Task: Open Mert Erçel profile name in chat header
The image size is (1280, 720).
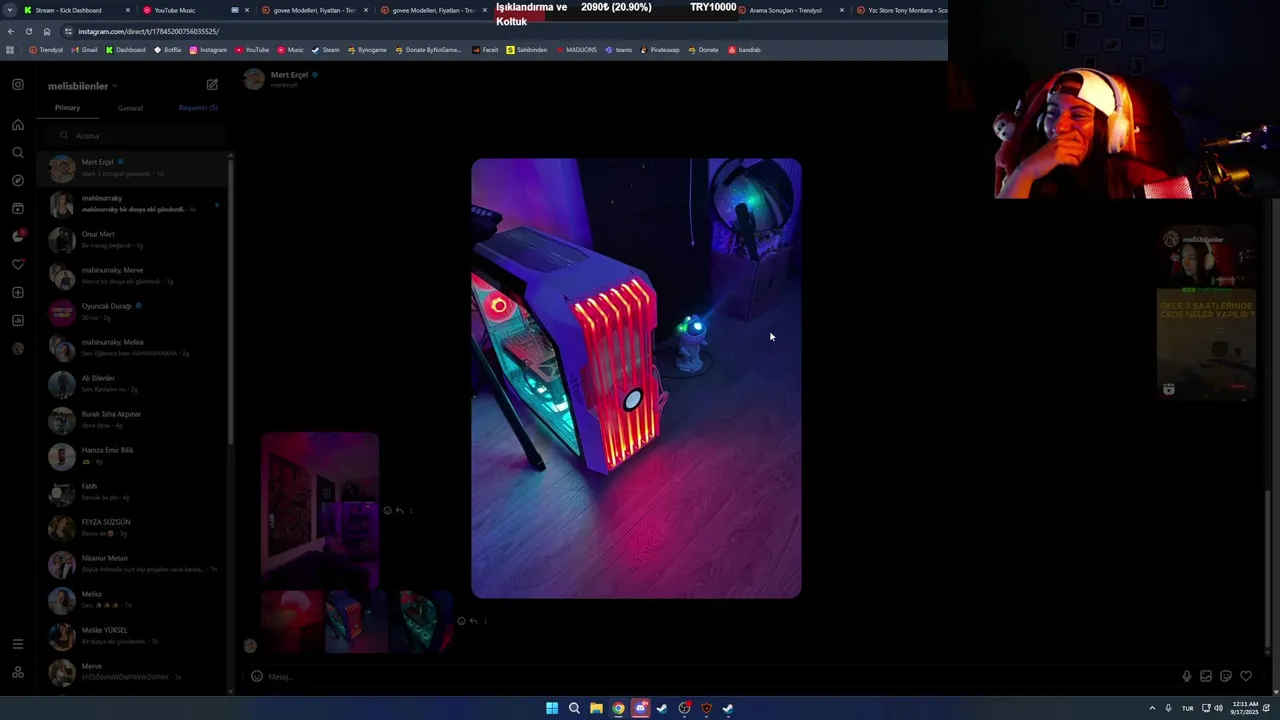Action: 289,75
